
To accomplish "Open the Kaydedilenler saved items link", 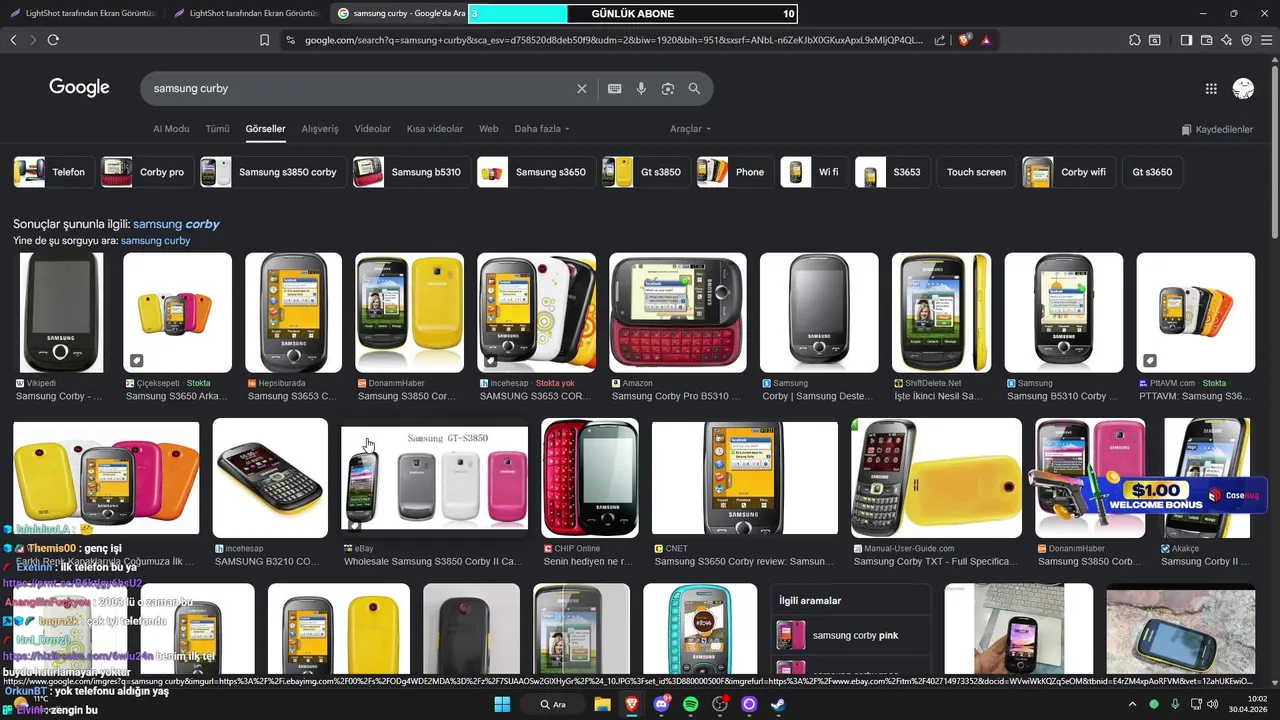I will click(1217, 129).
